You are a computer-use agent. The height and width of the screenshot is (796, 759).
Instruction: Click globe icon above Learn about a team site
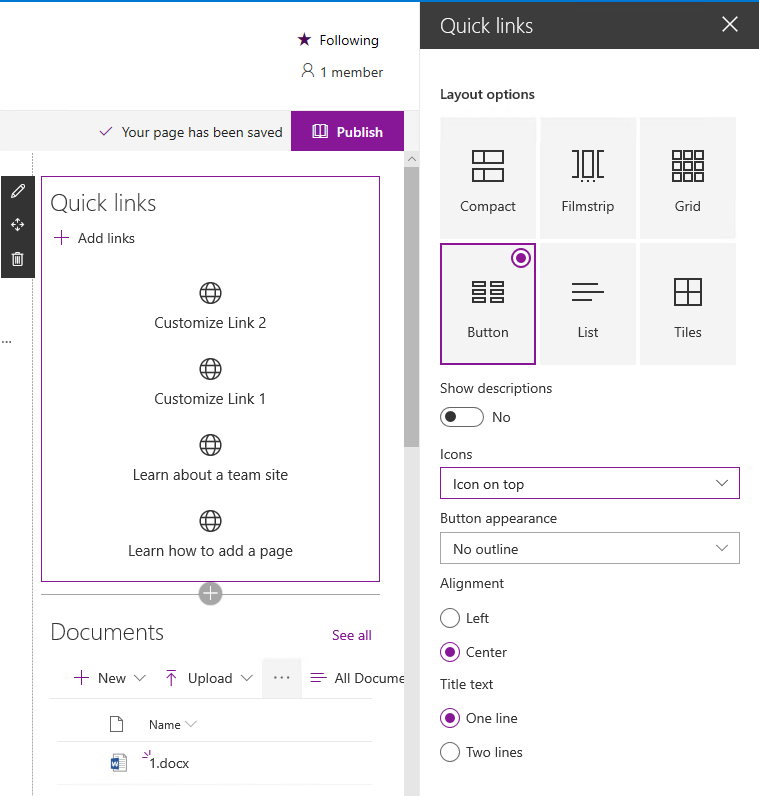(x=210, y=445)
